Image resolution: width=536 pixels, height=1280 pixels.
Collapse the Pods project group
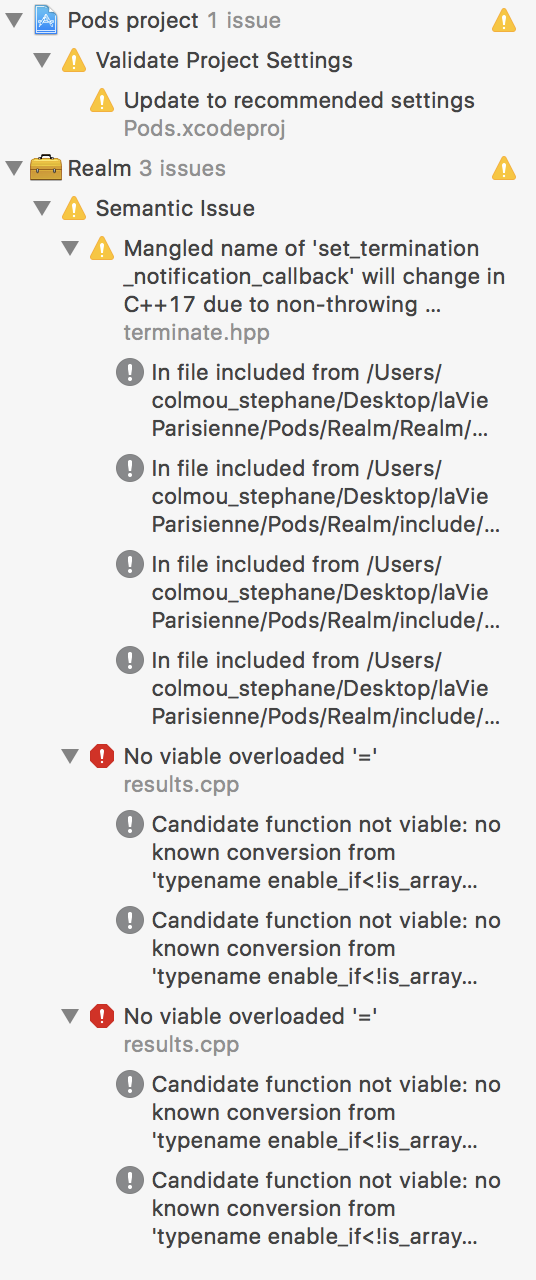pyautogui.click(x=14, y=20)
